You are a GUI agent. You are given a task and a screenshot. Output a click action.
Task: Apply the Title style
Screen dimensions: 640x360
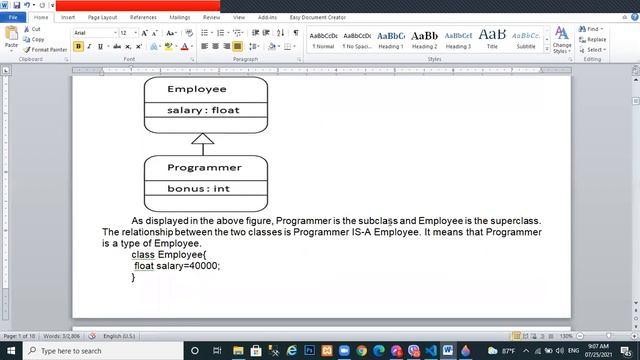(x=492, y=40)
